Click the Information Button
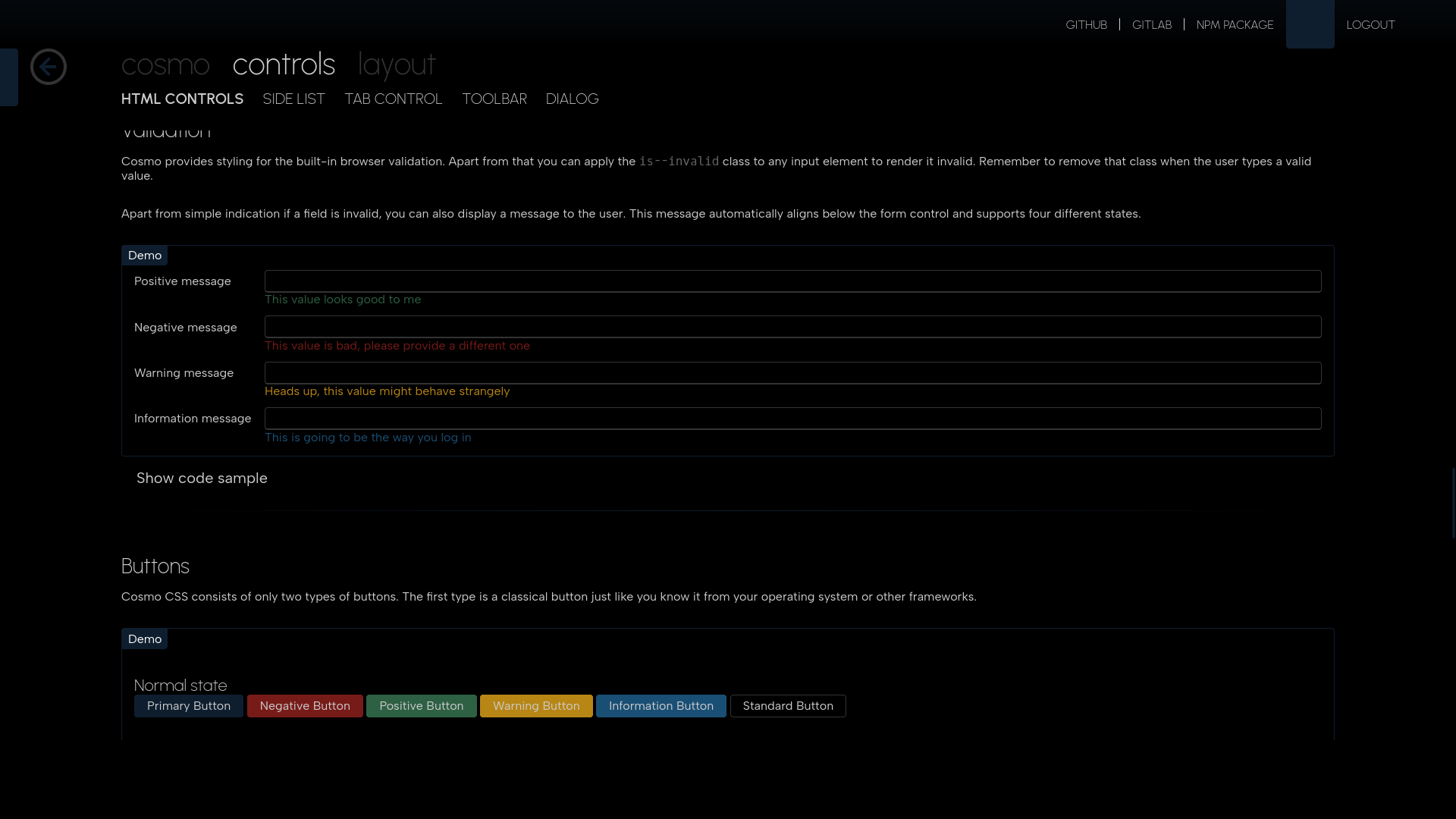 (661, 706)
